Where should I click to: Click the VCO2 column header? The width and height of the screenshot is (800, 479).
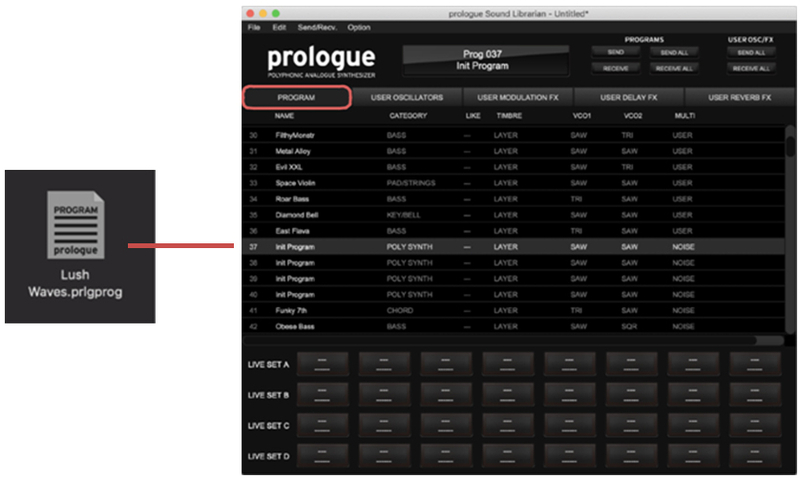coord(633,116)
